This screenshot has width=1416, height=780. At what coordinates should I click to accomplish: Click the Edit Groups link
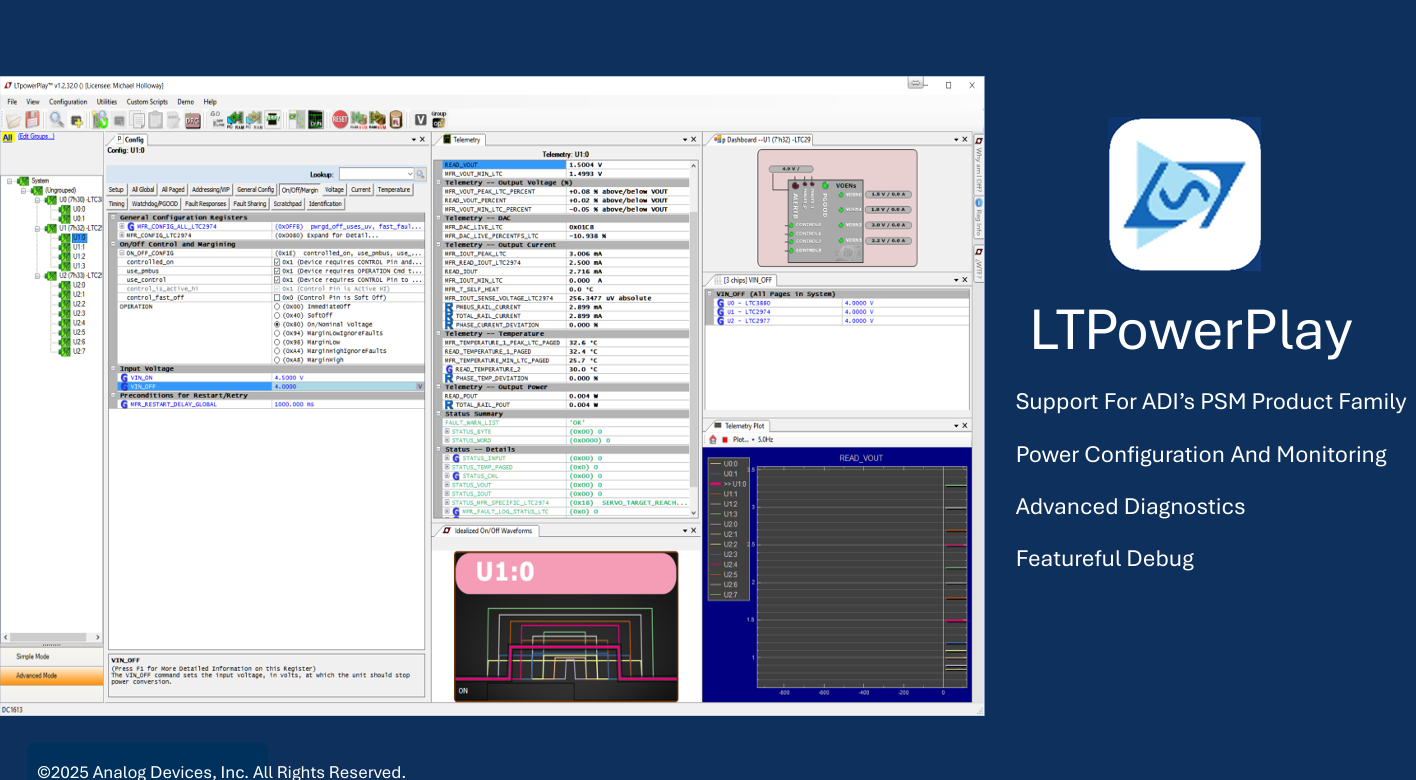(35, 136)
